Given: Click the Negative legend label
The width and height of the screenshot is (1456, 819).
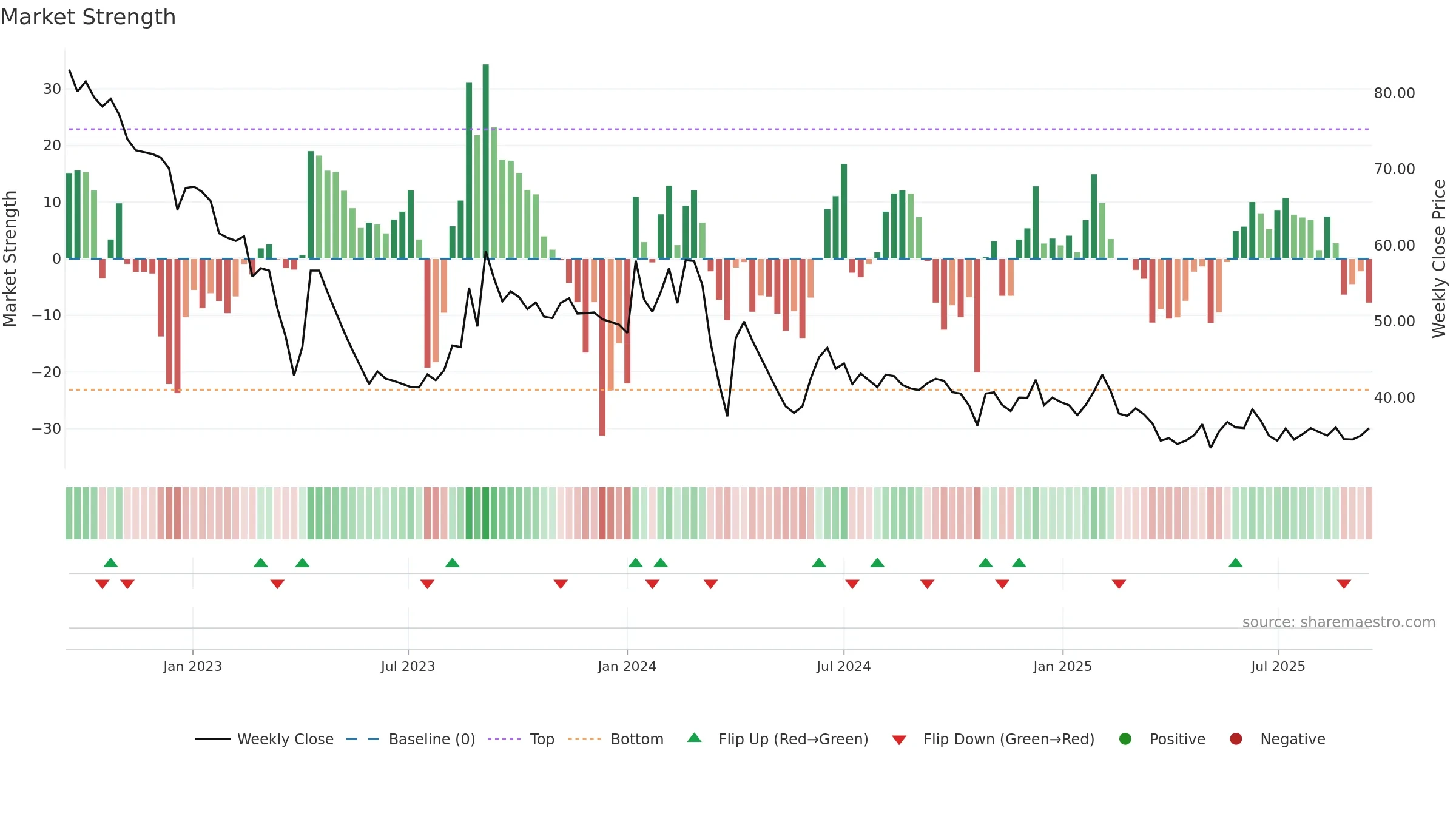Looking at the screenshot, I should [1293, 739].
